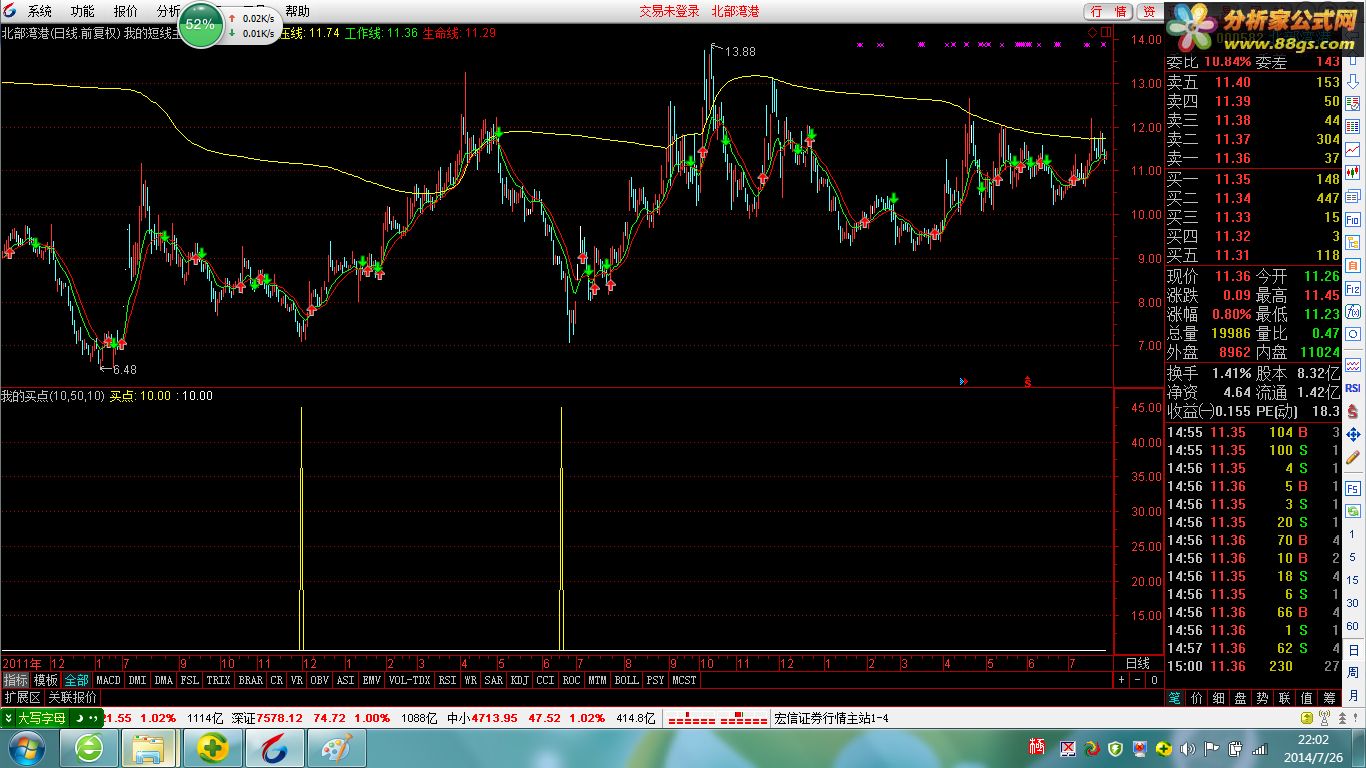Click the 资 button beside 行情
Image resolution: width=1366 pixels, height=768 pixels.
1150,11
